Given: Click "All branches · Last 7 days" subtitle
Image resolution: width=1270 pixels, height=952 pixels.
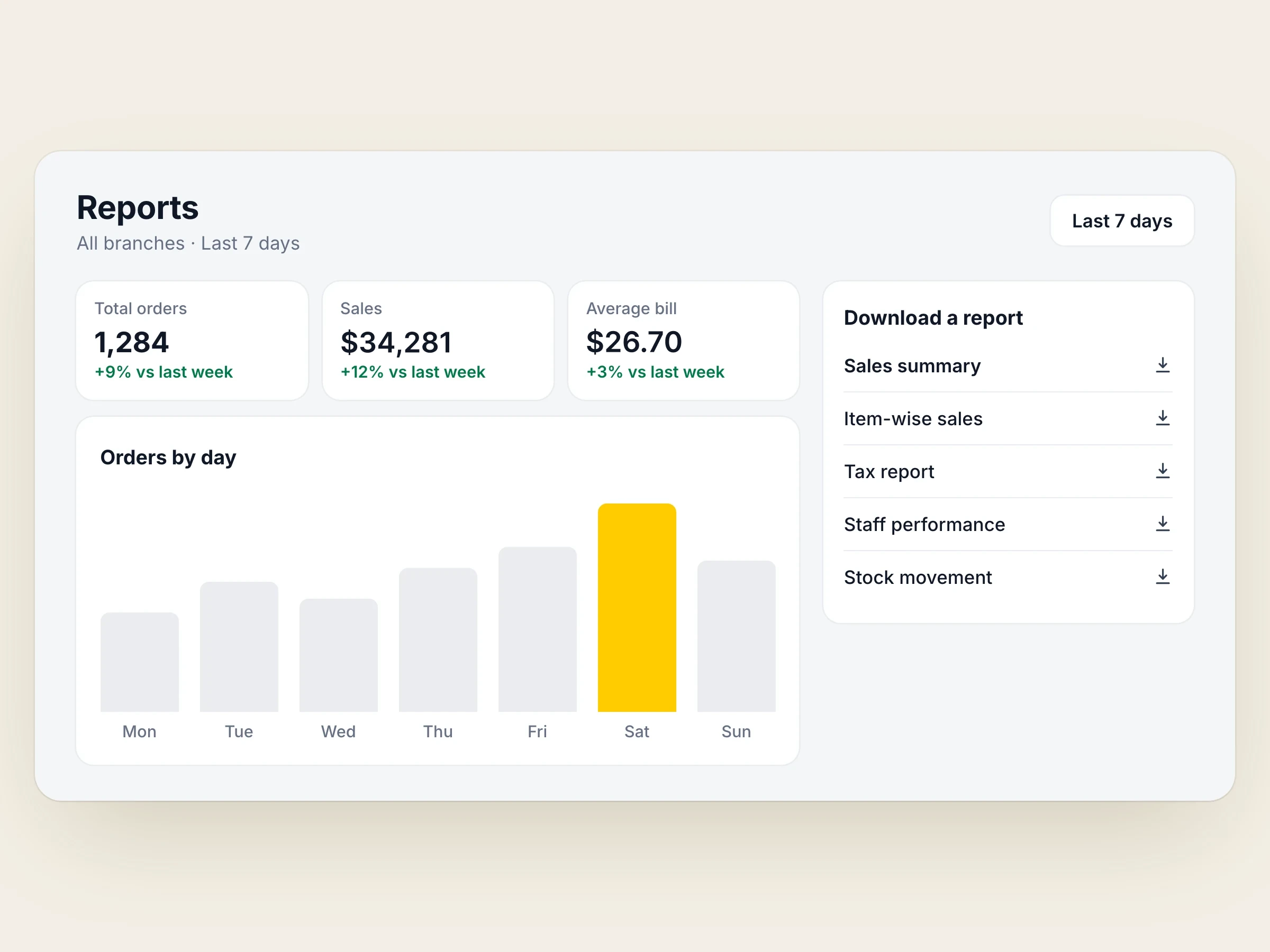Looking at the screenshot, I should coord(188,243).
